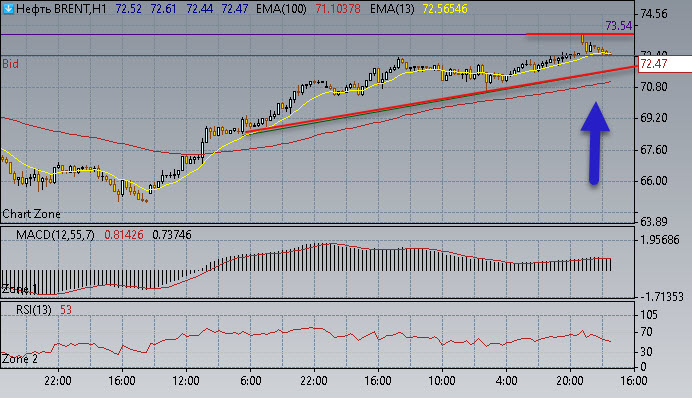
Task: Click the 20:00 time axis label
Action: click(x=570, y=381)
